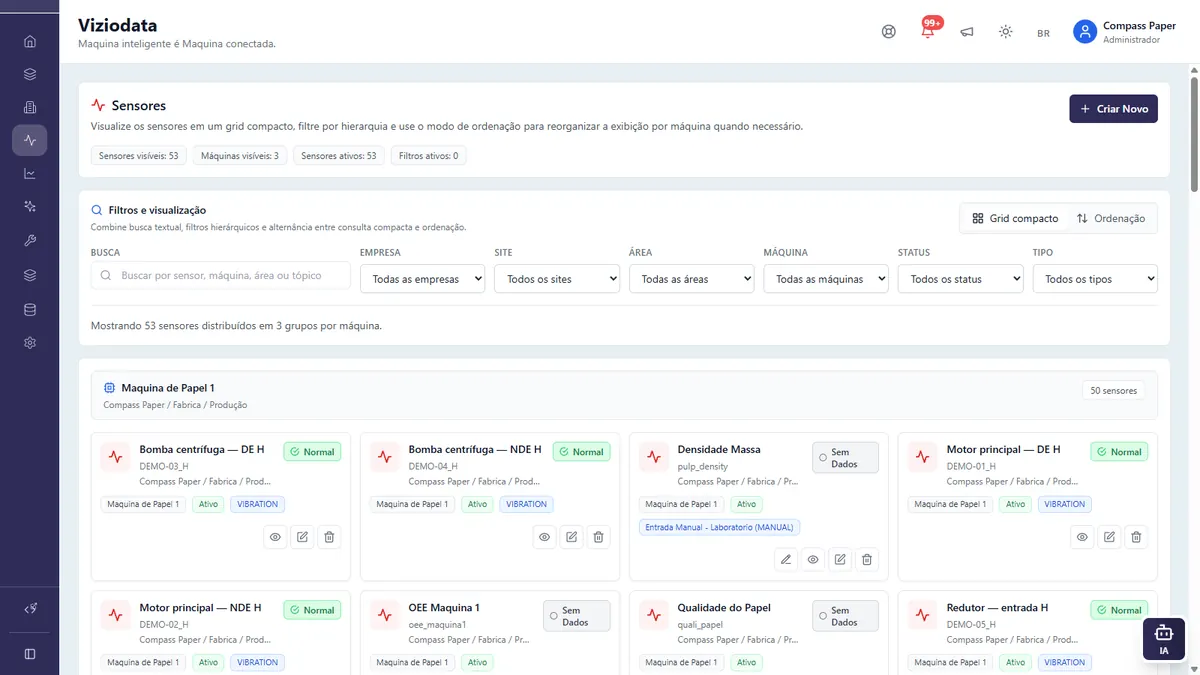Open the Todos os status dropdown
This screenshot has width=1200, height=675.
tap(960, 279)
